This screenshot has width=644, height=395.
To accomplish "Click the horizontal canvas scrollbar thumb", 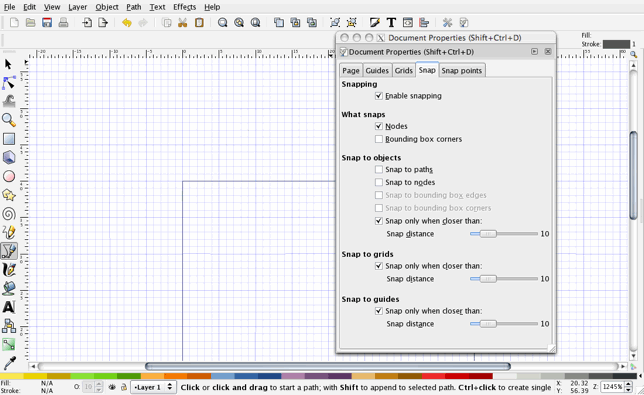I will click(328, 366).
